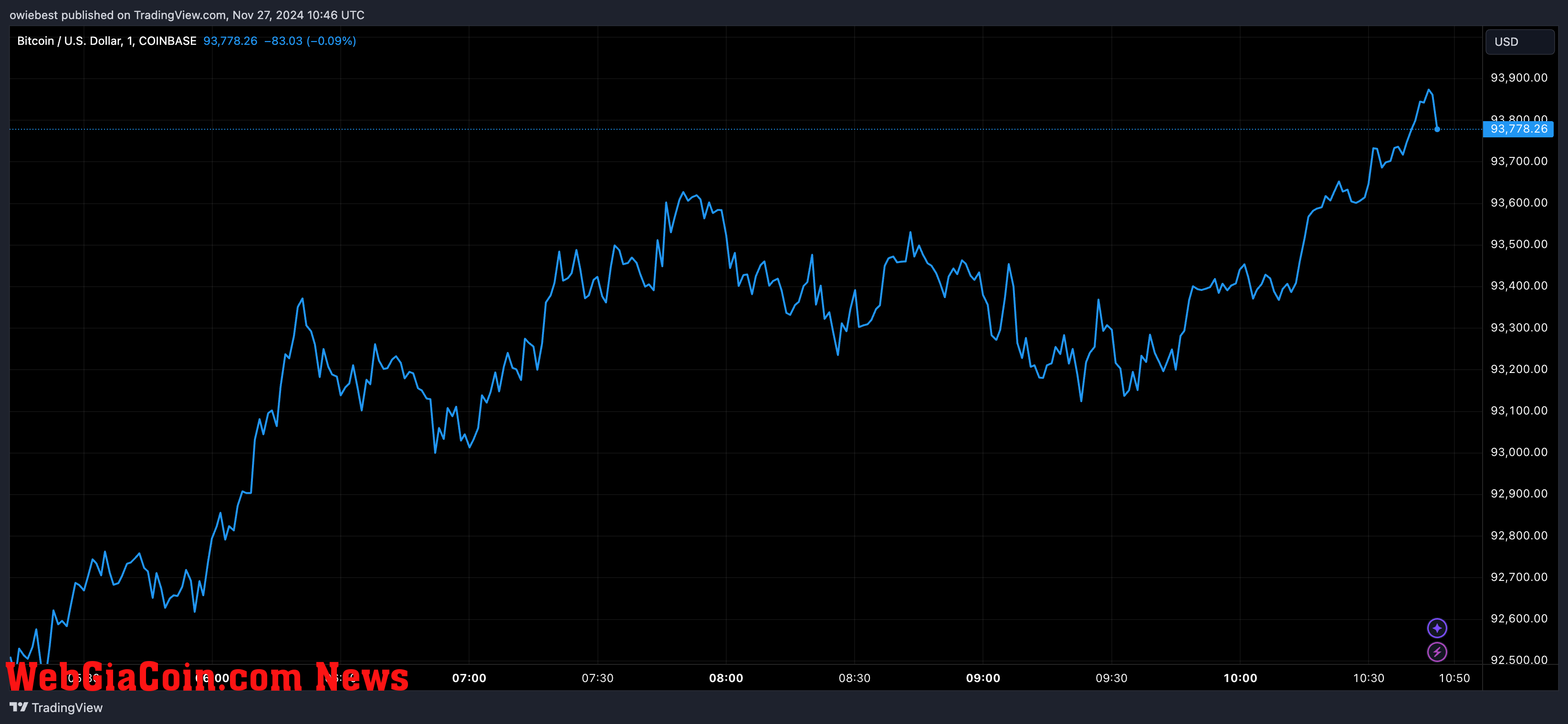The height and width of the screenshot is (724, 1568).
Task: Click the purple star icon on chart
Action: (x=1436, y=628)
